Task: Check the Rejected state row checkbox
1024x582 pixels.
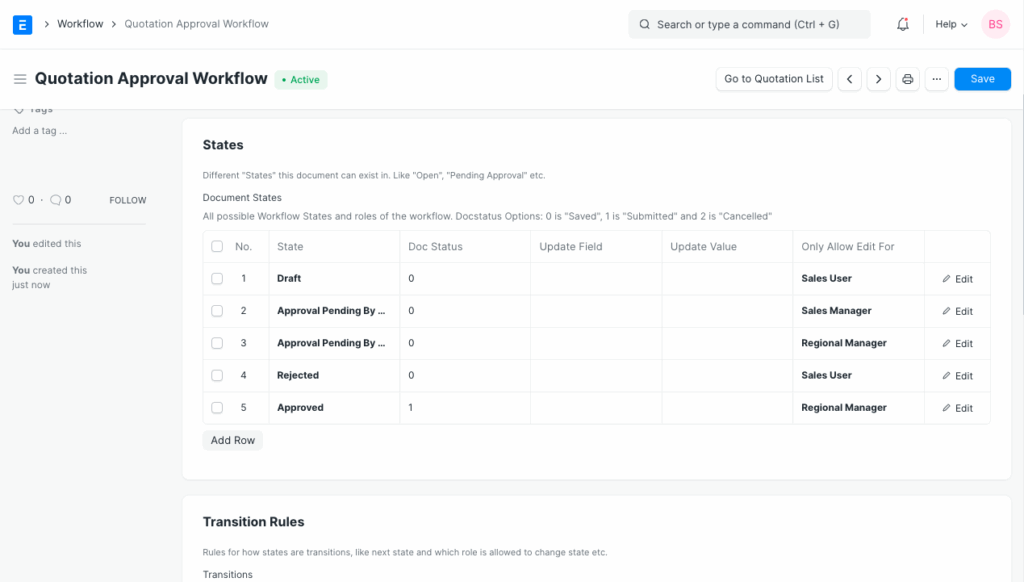Action: pyautogui.click(x=217, y=376)
